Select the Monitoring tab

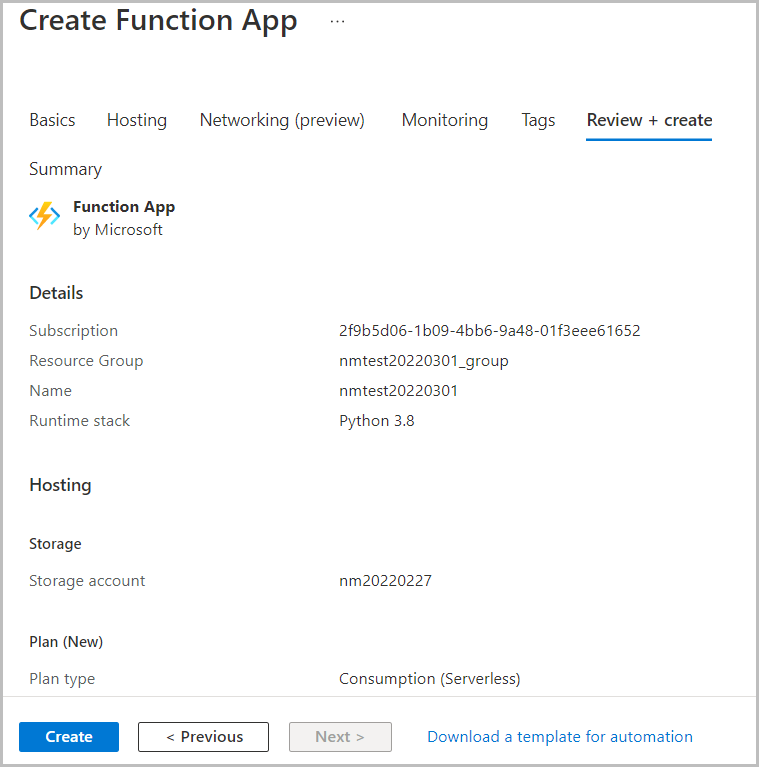(x=445, y=120)
